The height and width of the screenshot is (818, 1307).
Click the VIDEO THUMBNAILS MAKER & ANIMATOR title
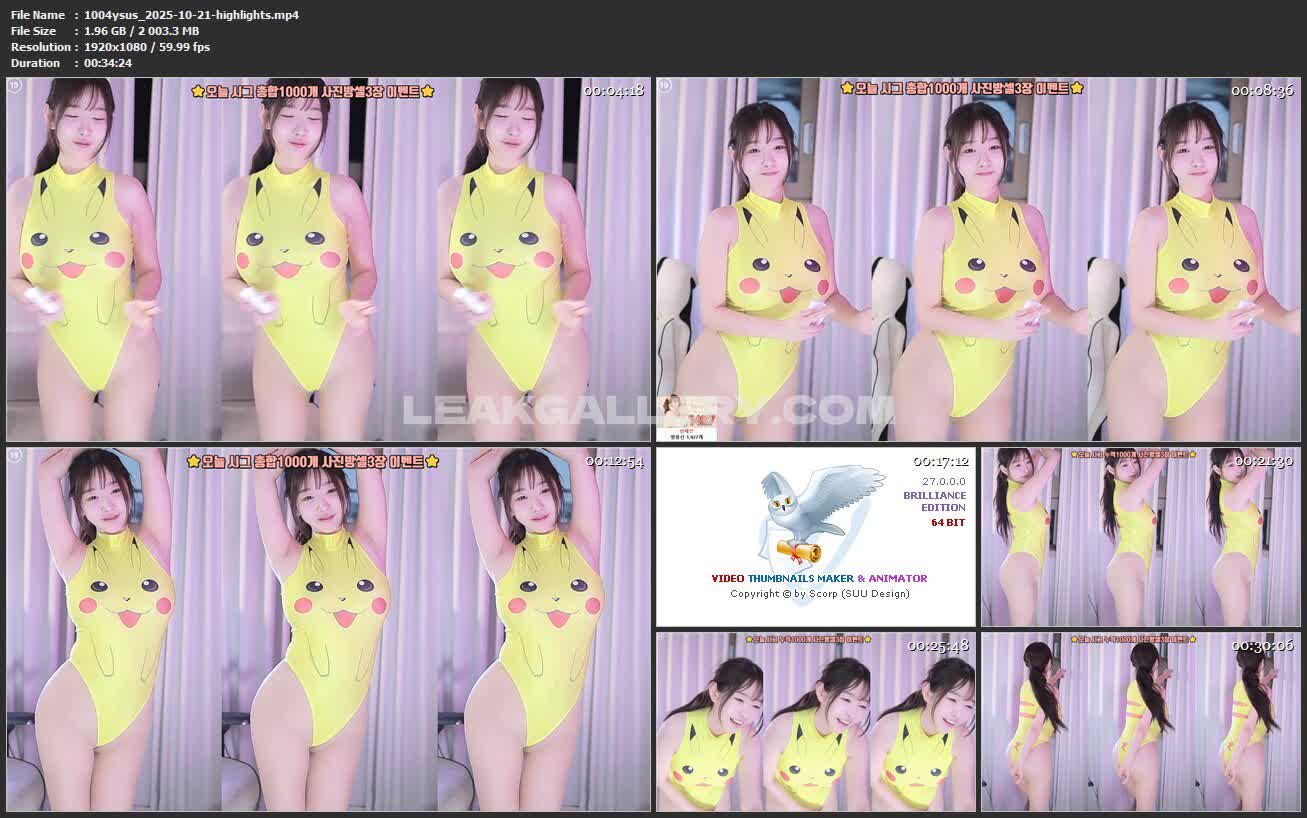(x=819, y=578)
